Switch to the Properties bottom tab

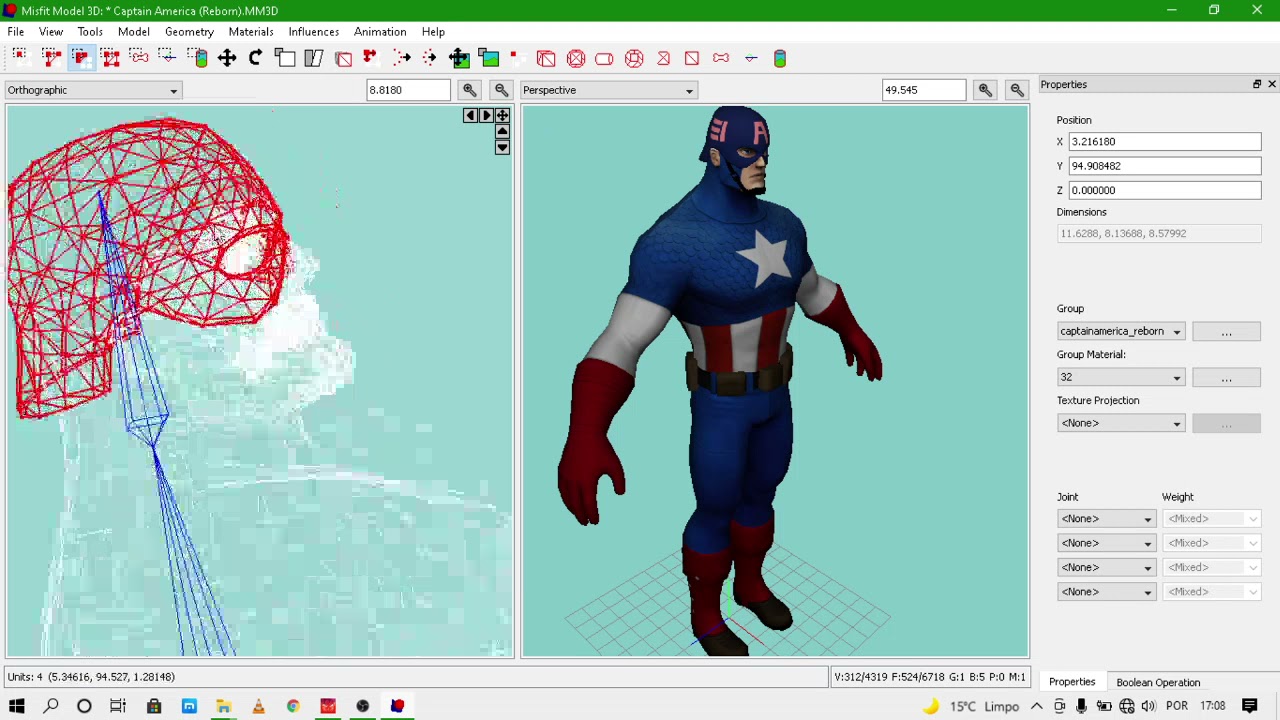click(x=1072, y=682)
